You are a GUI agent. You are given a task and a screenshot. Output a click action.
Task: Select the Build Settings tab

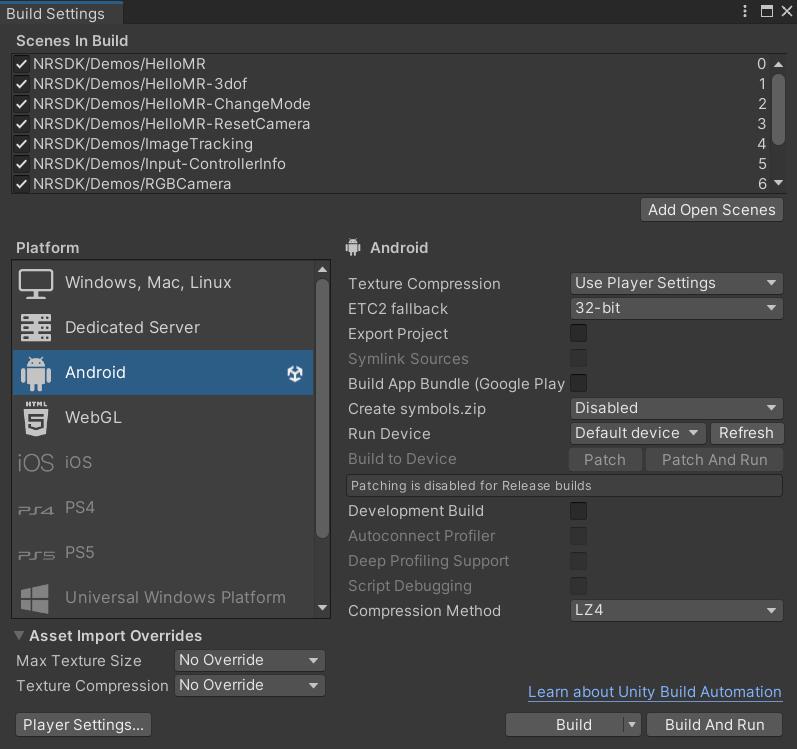(x=56, y=14)
